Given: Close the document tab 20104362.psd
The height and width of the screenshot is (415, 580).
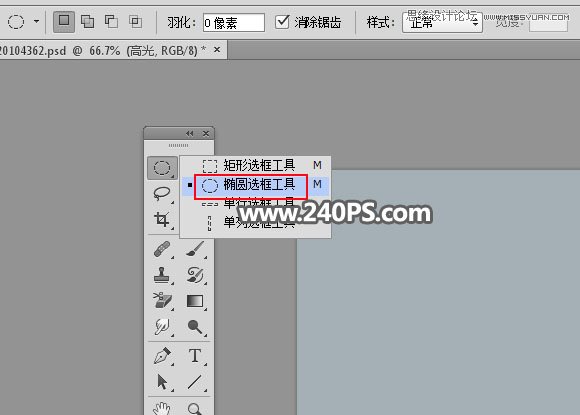Looking at the screenshot, I should pos(217,50).
